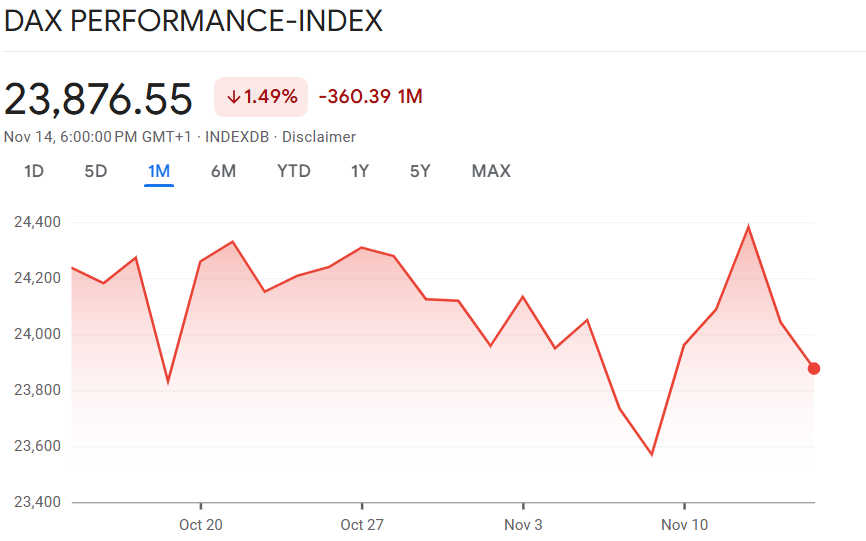Click the down arrow icon in change badge
The width and height of the screenshot is (866, 541).
(x=234, y=97)
